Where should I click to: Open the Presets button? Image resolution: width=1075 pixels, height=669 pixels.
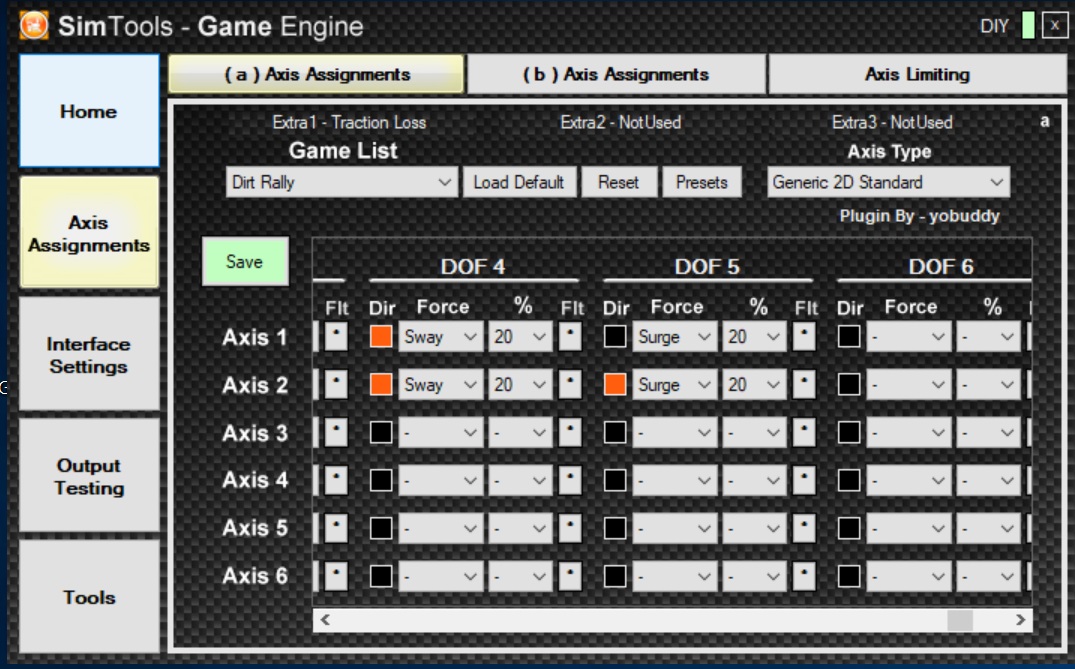pyautogui.click(x=701, y=182)
